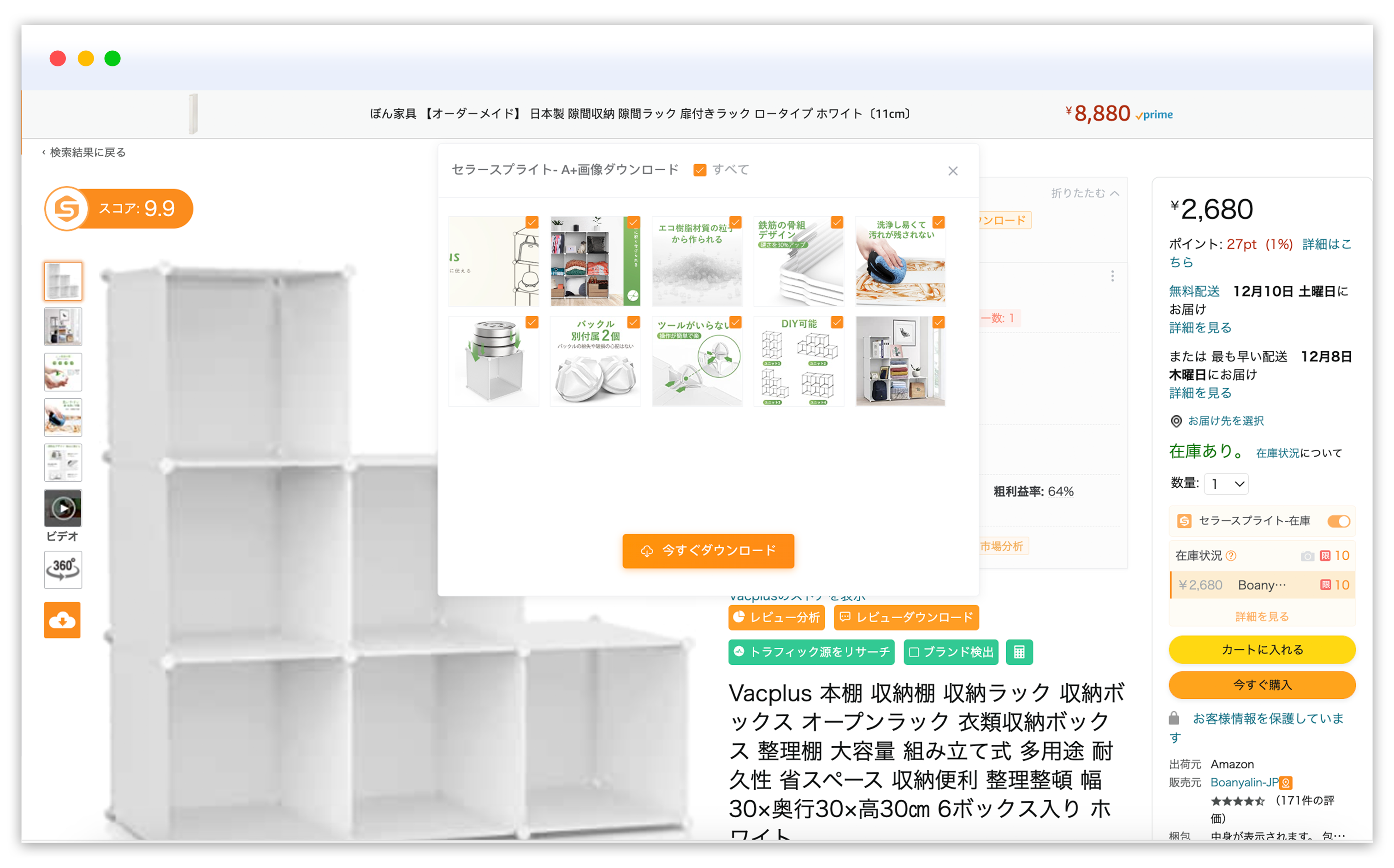Uncheck the エコ樹脂材質 image checkbox
This screenshot has height=868, width=1394.
click(x=735, y=222)
